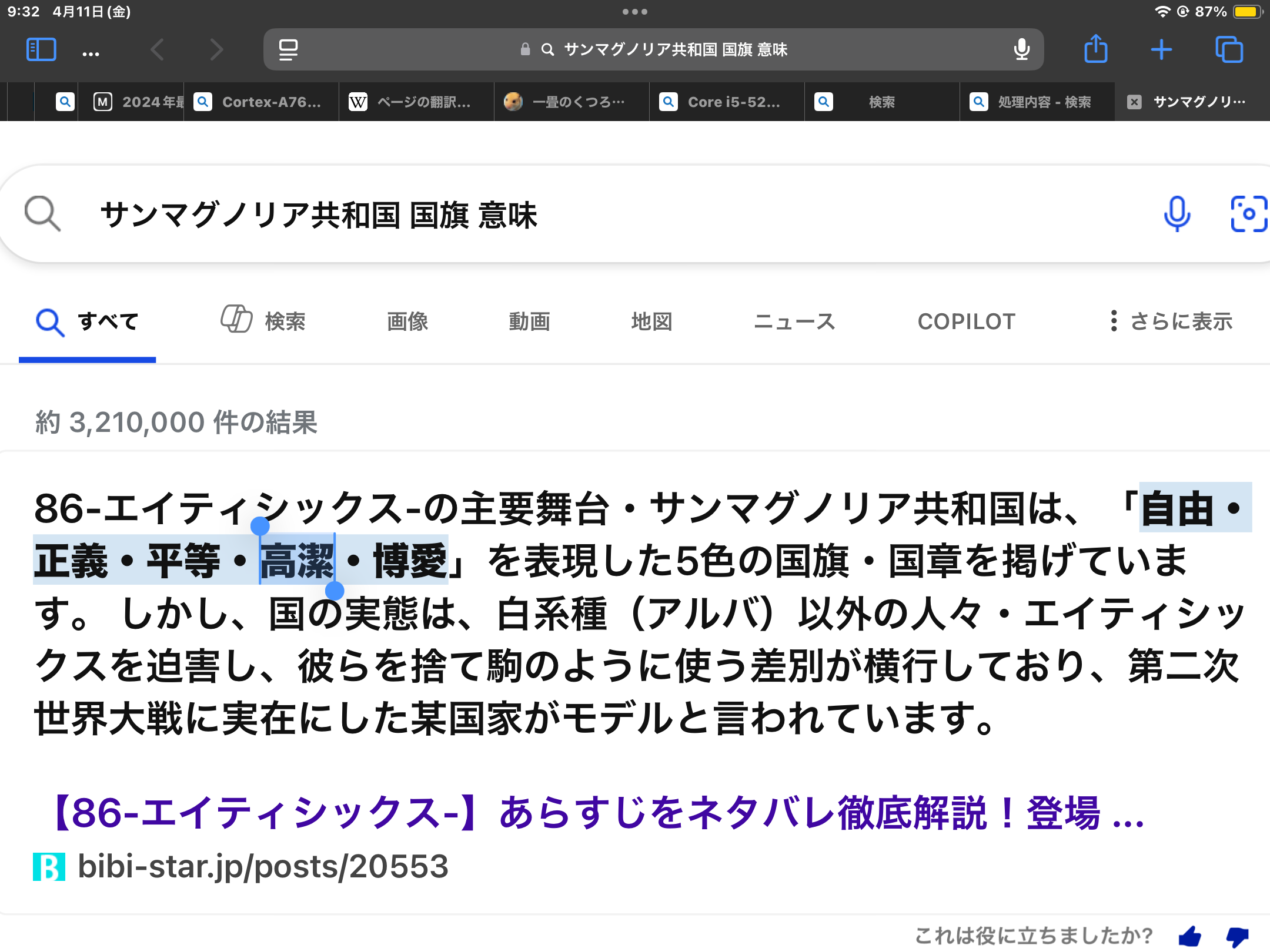
Task: Close the current サンマグノリ tab
Action: click(1134, 102)
